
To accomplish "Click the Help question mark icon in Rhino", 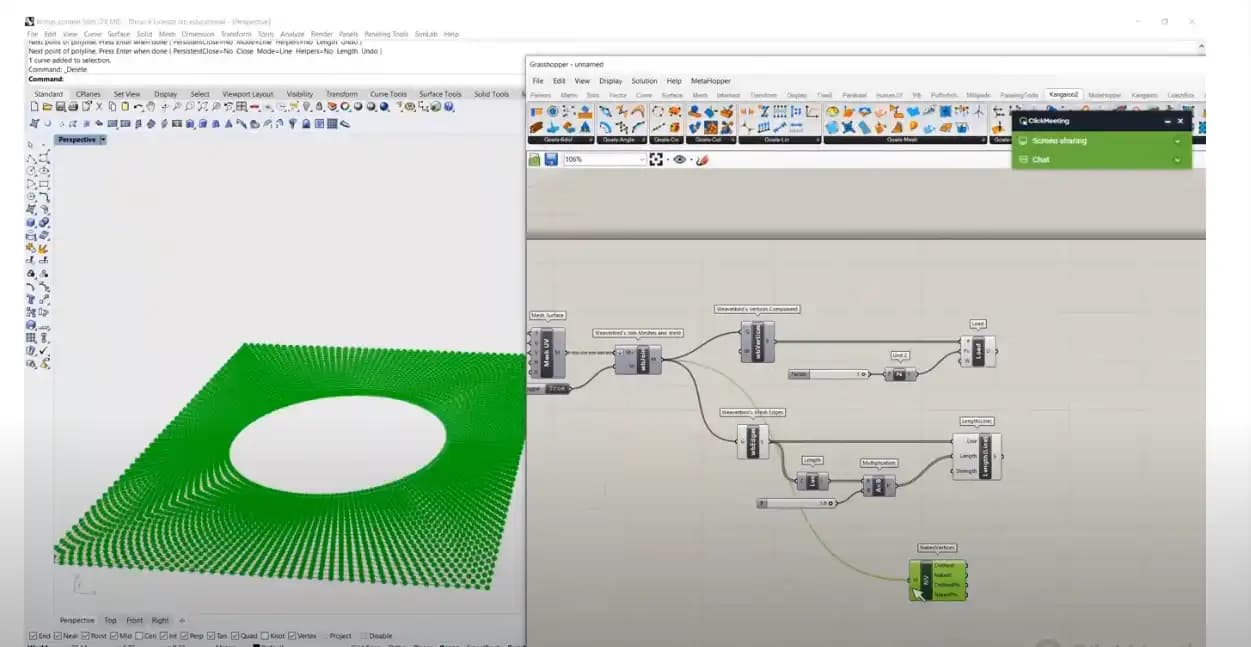I will click(448, 106).
